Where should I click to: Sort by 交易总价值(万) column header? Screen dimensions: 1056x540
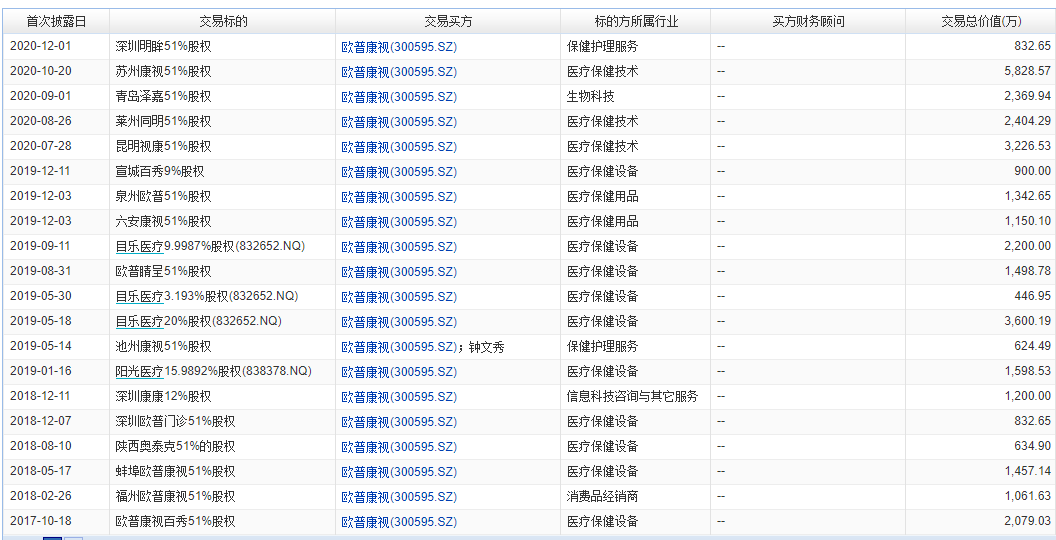(x=981, y=22)
